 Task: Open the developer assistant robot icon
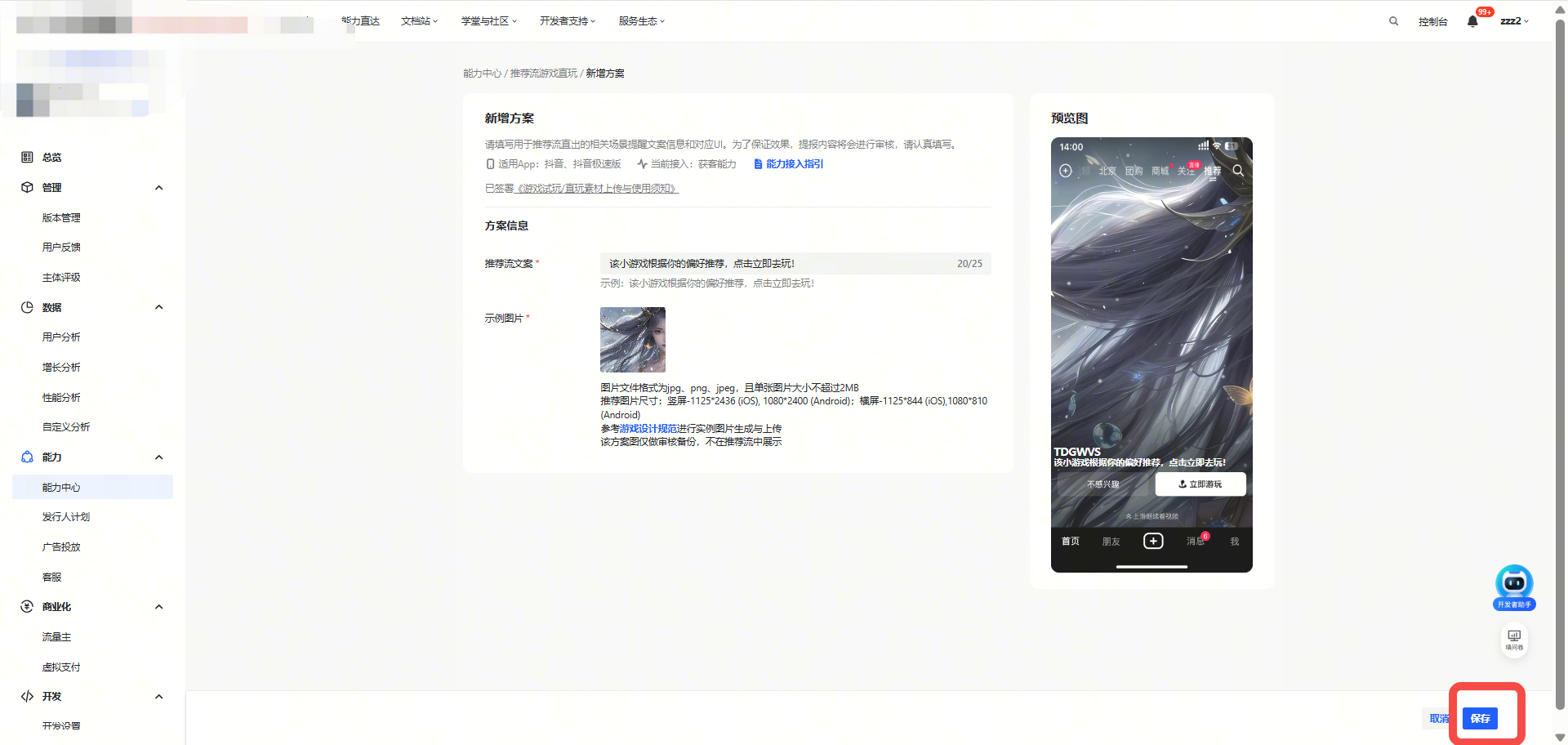pyautogui.click(x=1514, y=584)
